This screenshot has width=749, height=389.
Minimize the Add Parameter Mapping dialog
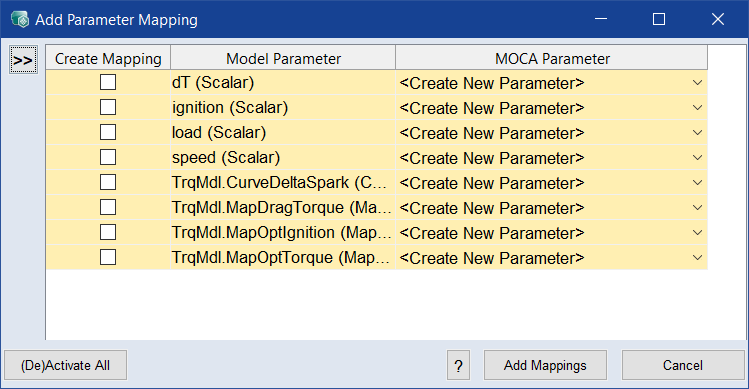click(601, 19)
